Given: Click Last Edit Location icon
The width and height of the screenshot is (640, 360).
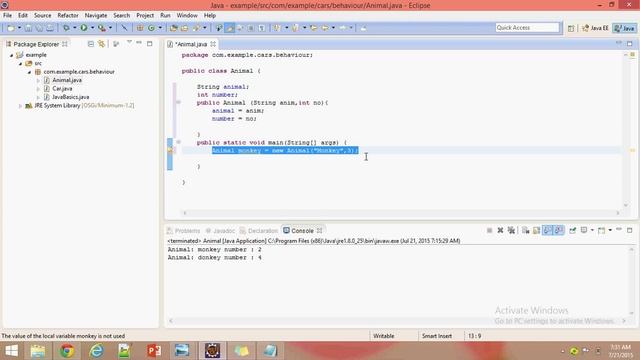Looking at the screenshot, I should tap(313, 28).
